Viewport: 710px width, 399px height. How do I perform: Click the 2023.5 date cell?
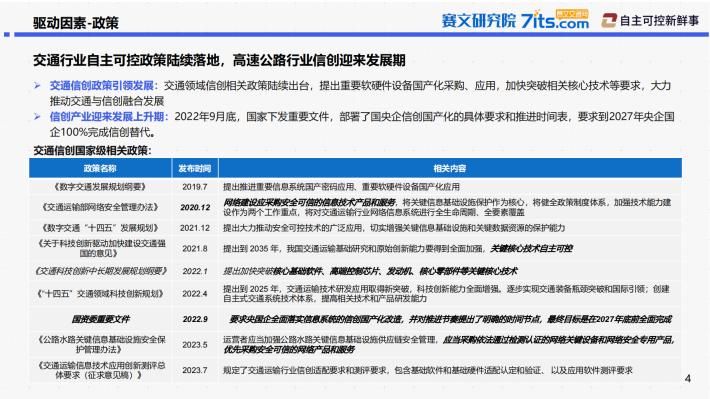[x=195, y=345]
